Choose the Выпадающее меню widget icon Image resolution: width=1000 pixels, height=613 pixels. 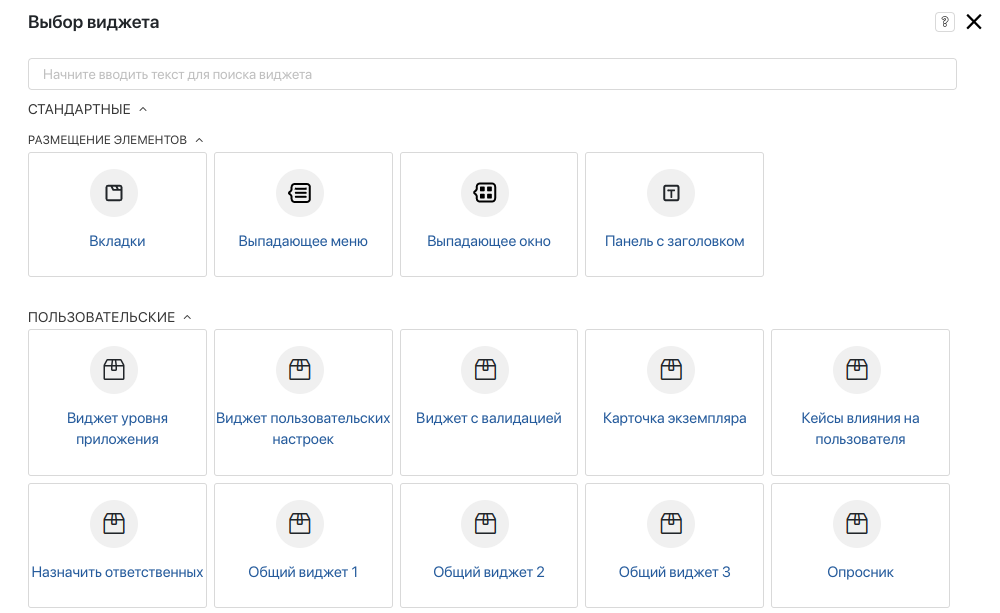300,193
